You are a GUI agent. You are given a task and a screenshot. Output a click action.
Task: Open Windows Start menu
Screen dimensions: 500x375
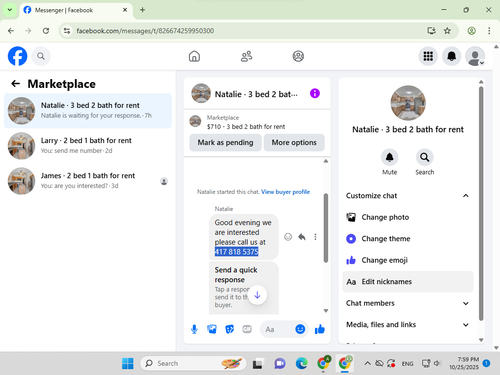pyautogui.click(x=127, y=363)
